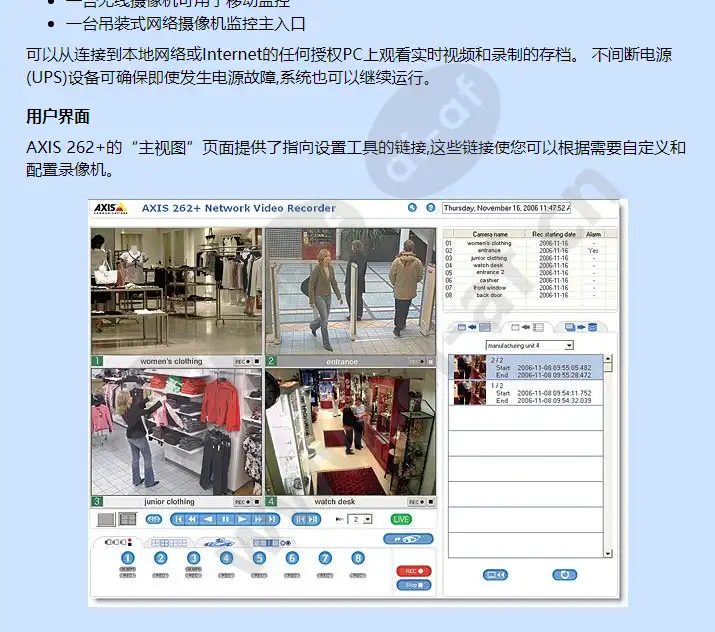Click the Camera name column header

pos(490,234)
